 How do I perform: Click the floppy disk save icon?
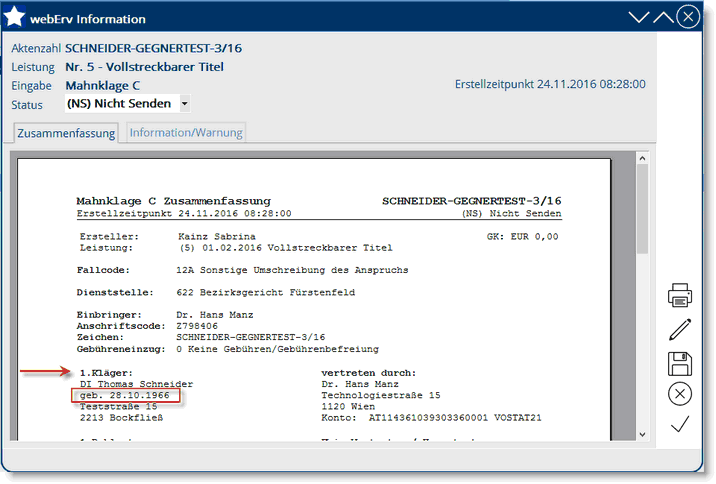(680, 364)
